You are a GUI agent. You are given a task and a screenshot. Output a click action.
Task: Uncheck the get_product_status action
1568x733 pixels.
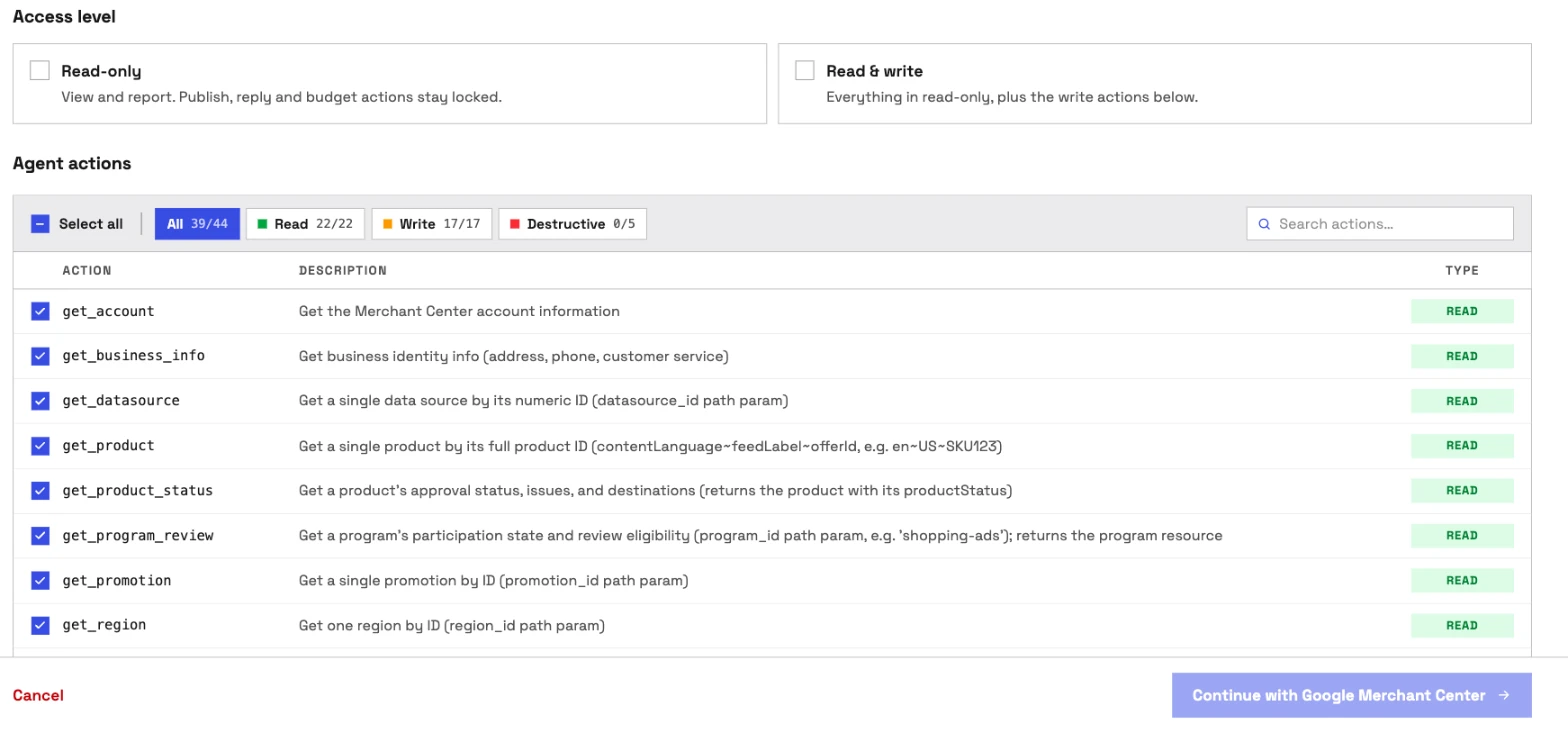click(x=40, y=490)
